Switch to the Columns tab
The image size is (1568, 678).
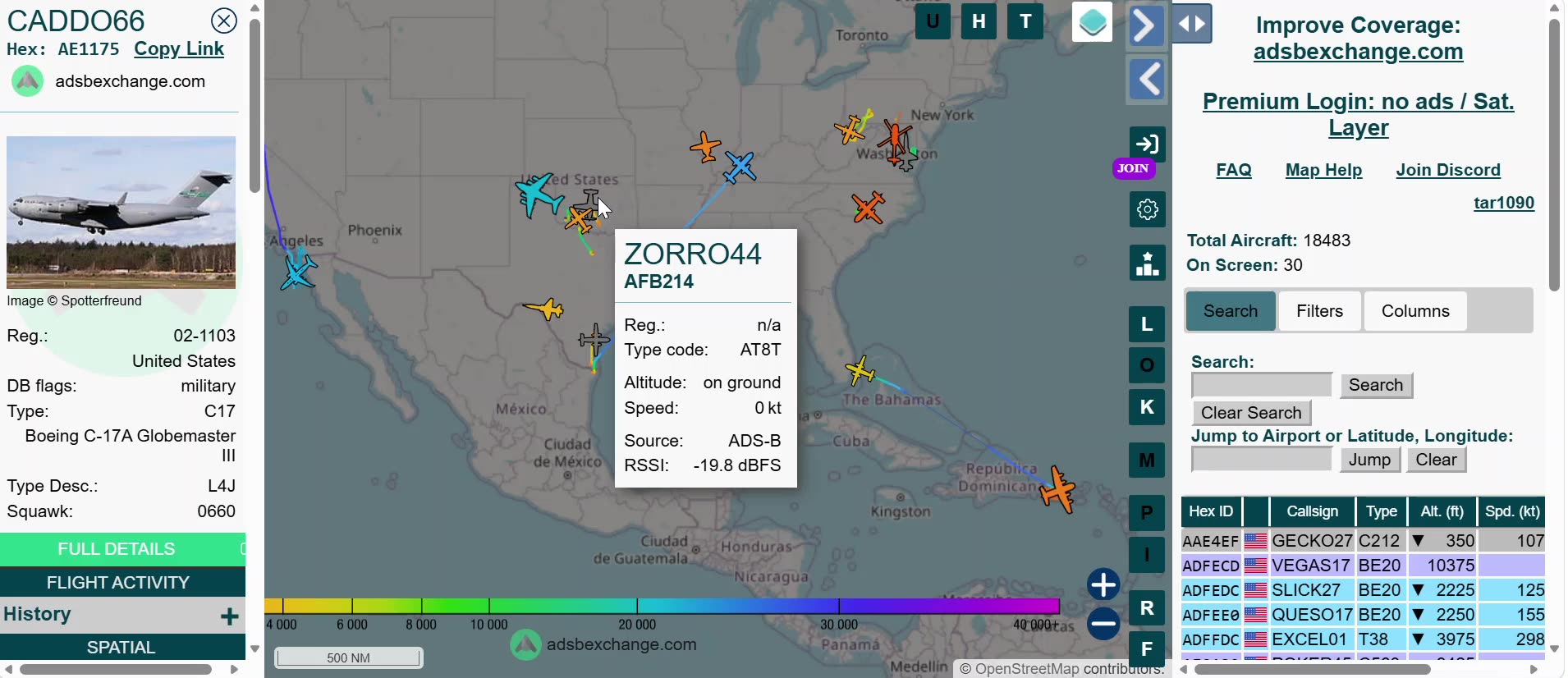1415,311
